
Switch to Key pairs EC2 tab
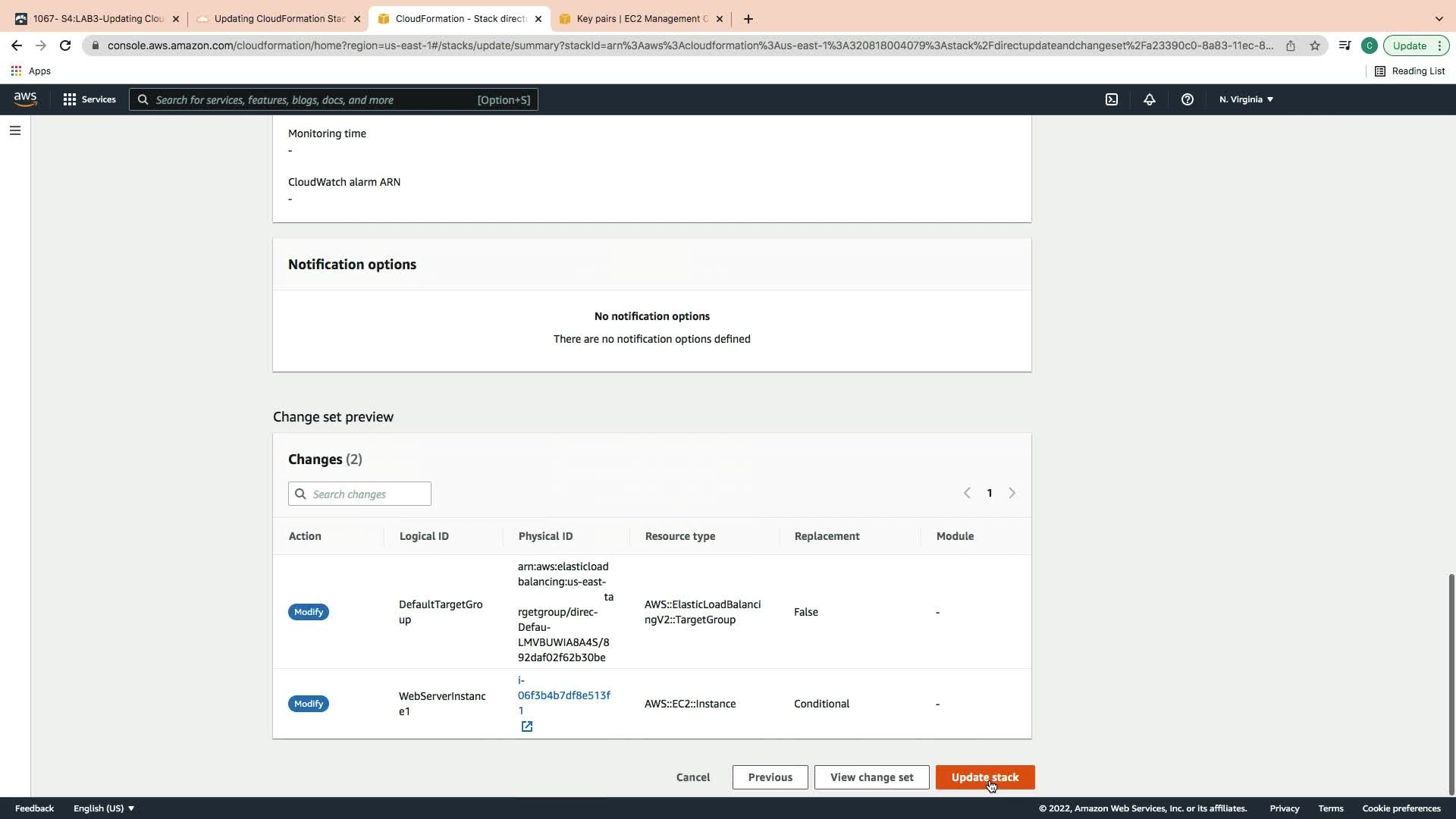[x=641, y=19]
